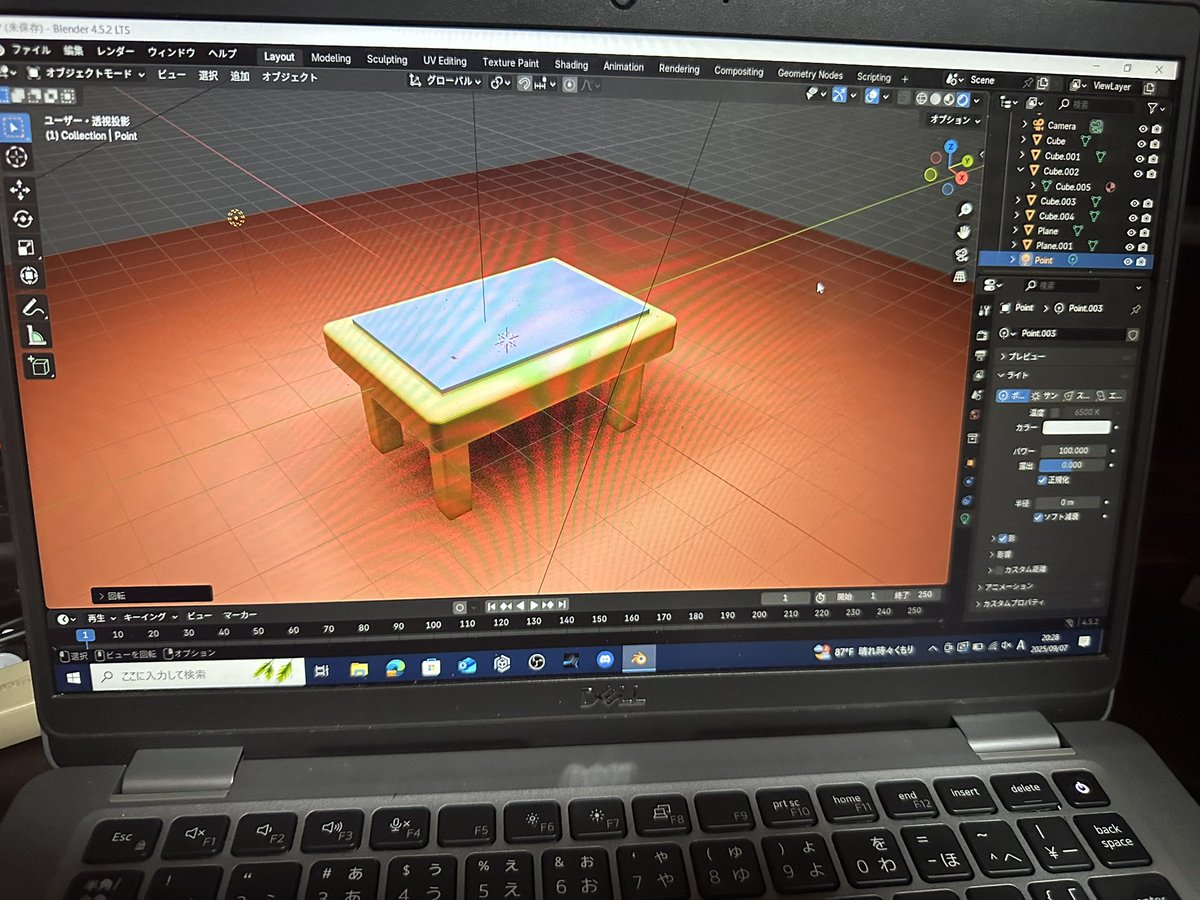Disable render camera icon for Cube.003
The image size is (1200, 900).
pos(1147,204)
